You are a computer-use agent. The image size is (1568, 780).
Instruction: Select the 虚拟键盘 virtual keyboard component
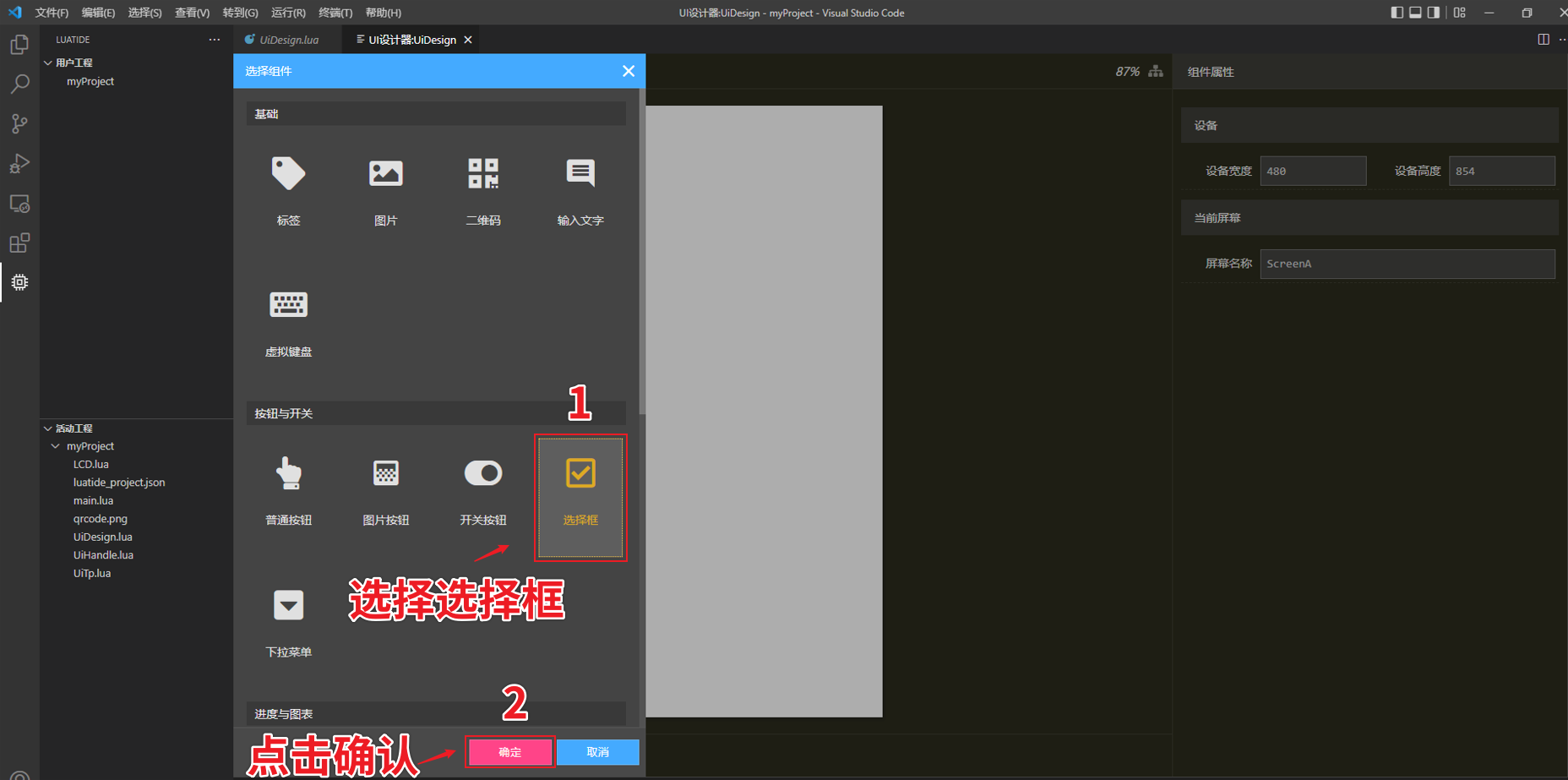click(x=289, y=323)
